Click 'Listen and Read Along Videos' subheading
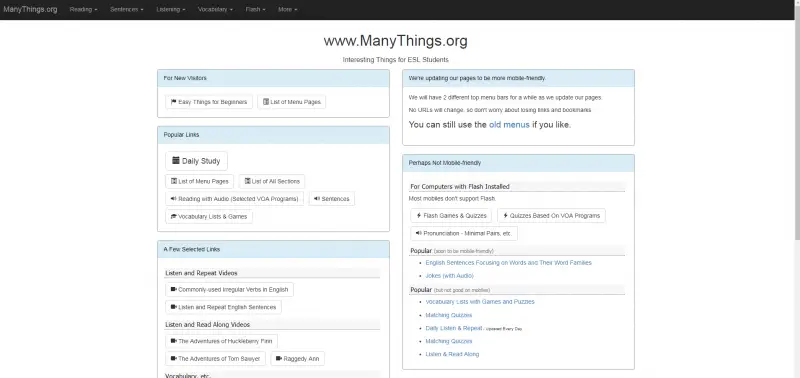This screenshot has height=378, width=800. [x=207, y=324]
